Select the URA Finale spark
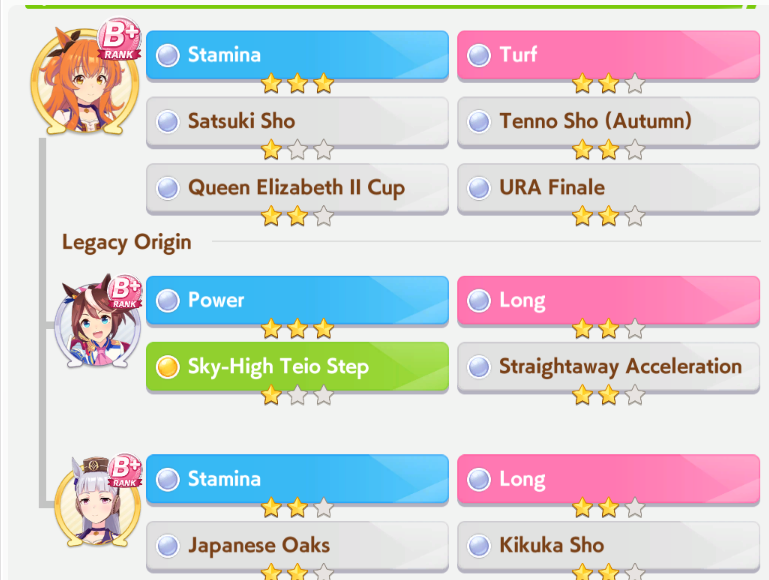Image resolution: width=769 pixels, height=580 pixels. (608, 188)
